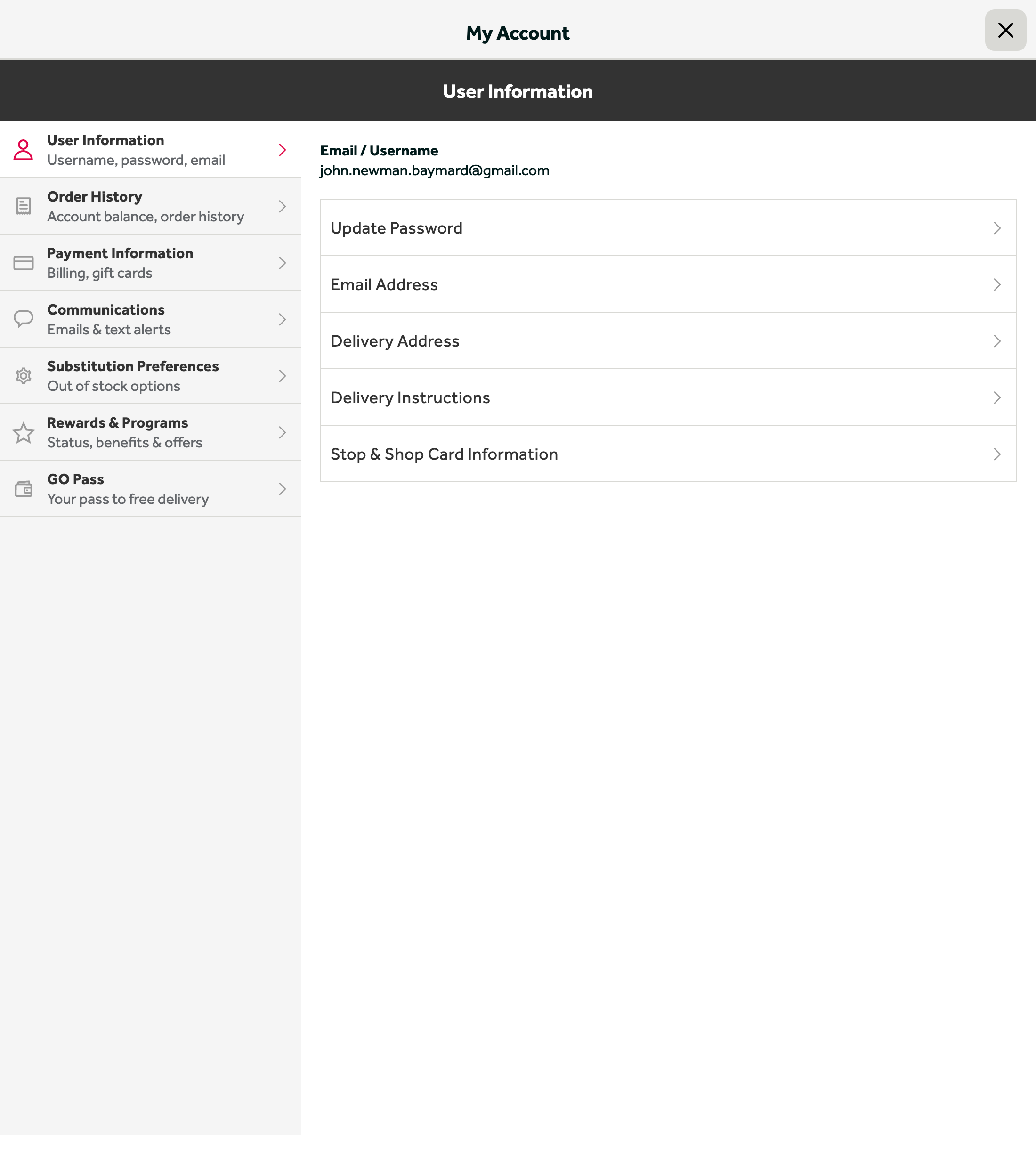1036x1150 pixels.
Task: Select Order History in the sidebar
Action: [x=150, y=206]
